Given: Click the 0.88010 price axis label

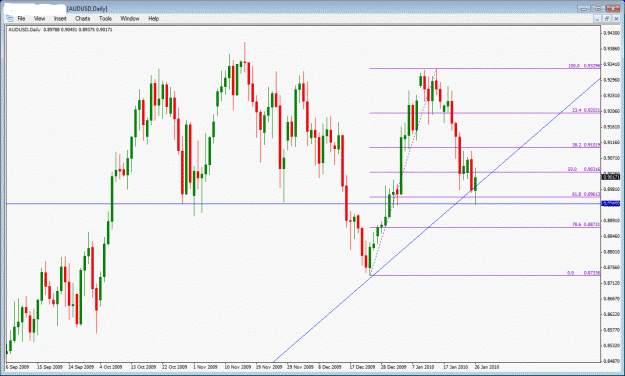Looking at the screenshot, I should coord(611,252).
